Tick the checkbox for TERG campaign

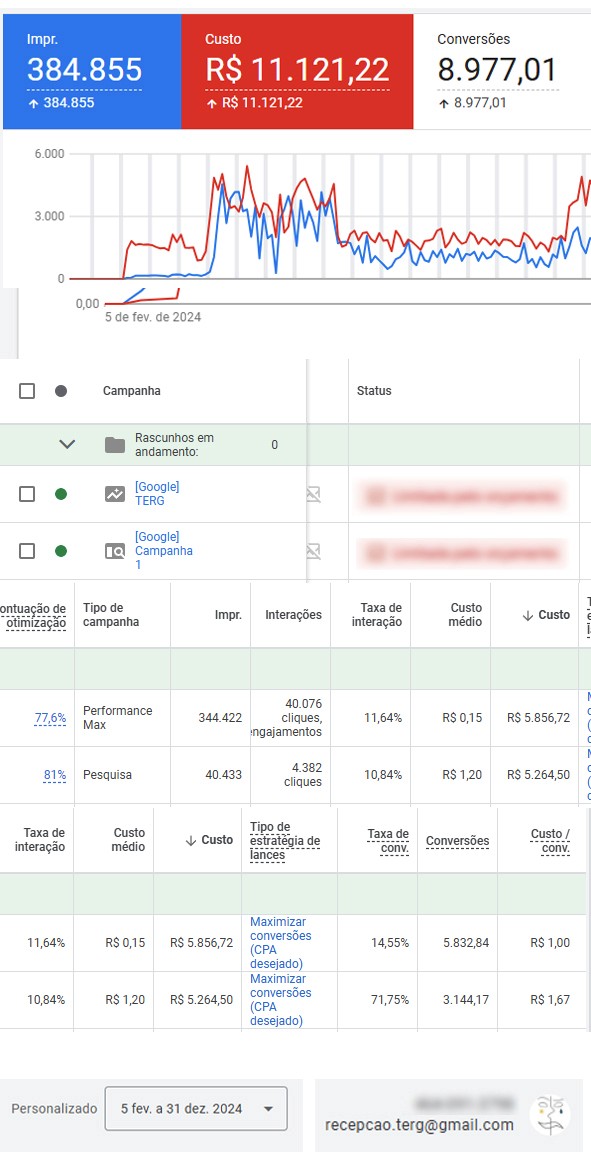pyautogui.click(x=27, y=494)
